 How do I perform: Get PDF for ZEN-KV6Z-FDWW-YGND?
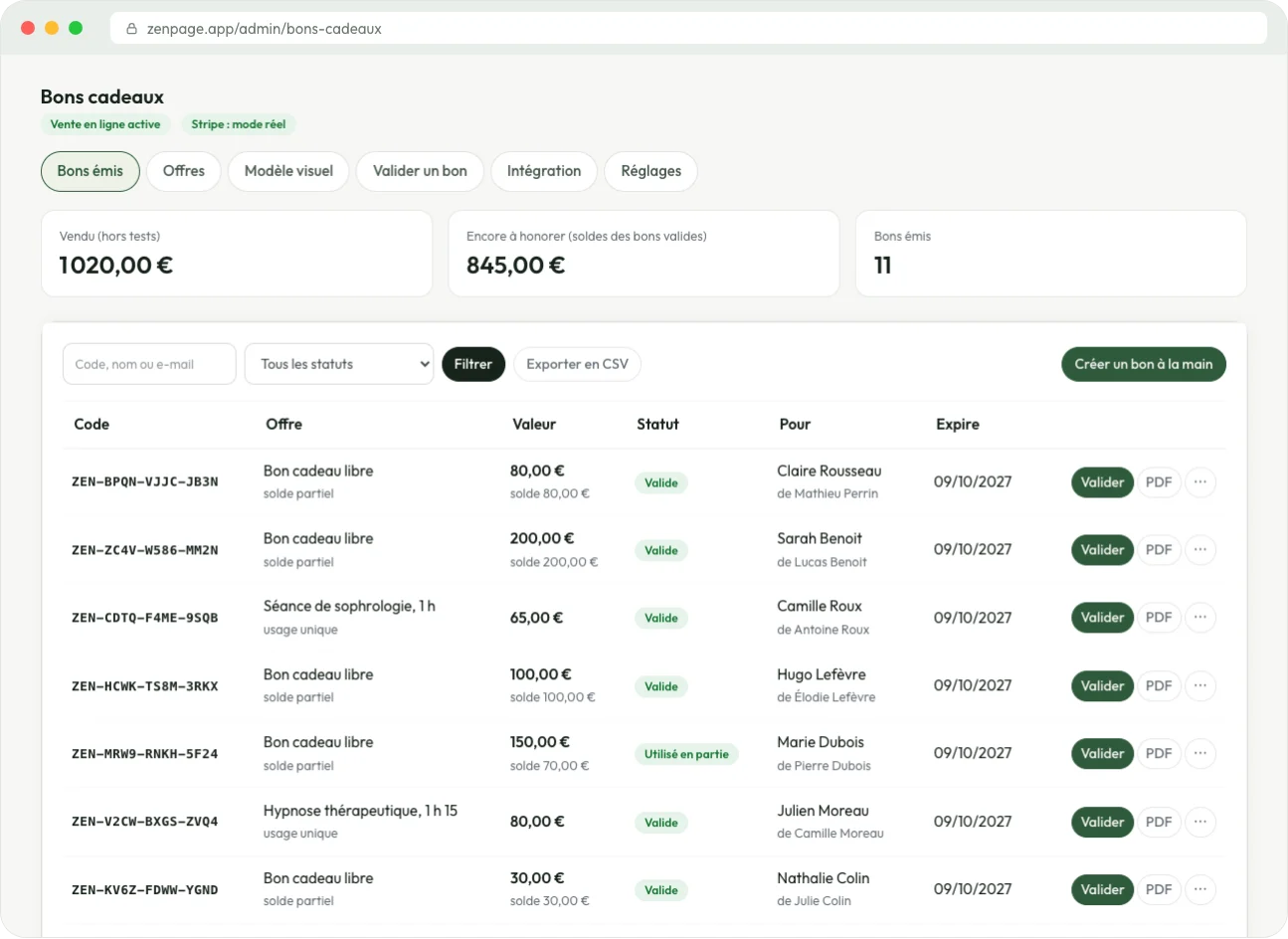click(x=1159, y=890)
